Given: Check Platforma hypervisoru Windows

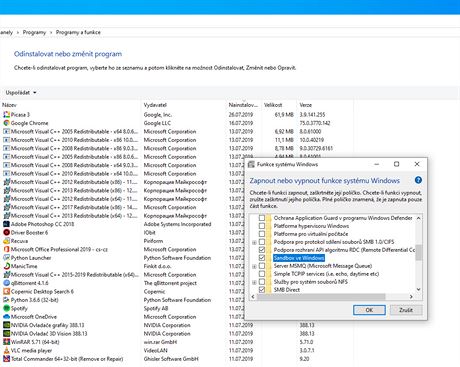Looking at the screenshot, I should [x=262, y=226].
